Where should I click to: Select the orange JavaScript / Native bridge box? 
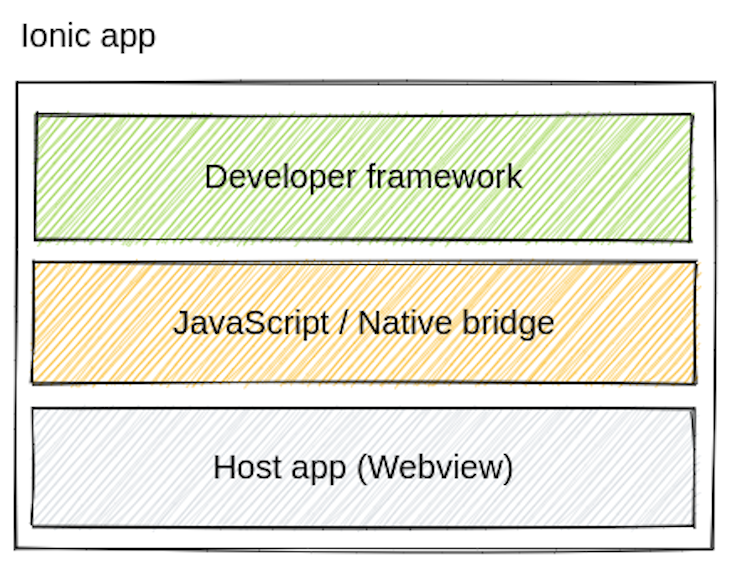(x=364, y=323)
